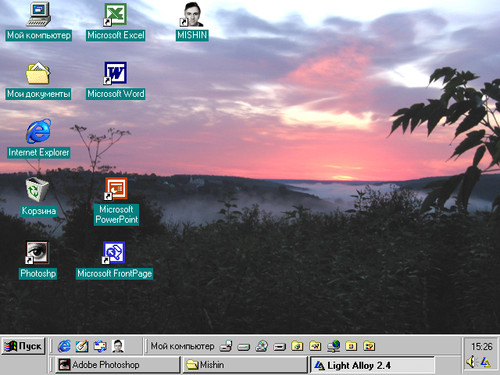
Task: Switch to the Mishin folder taskbar button
Action: 245,365
